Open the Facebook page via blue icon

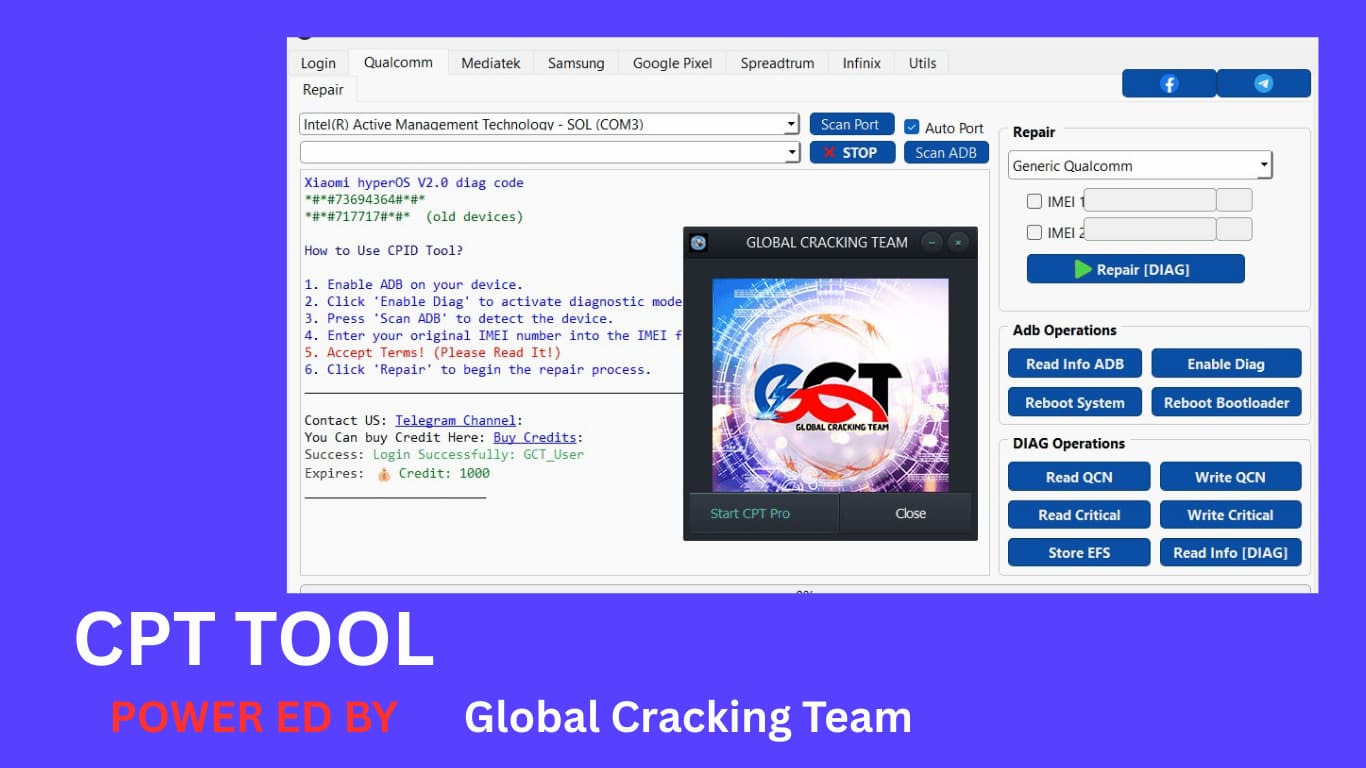(x=1168, y=83)
